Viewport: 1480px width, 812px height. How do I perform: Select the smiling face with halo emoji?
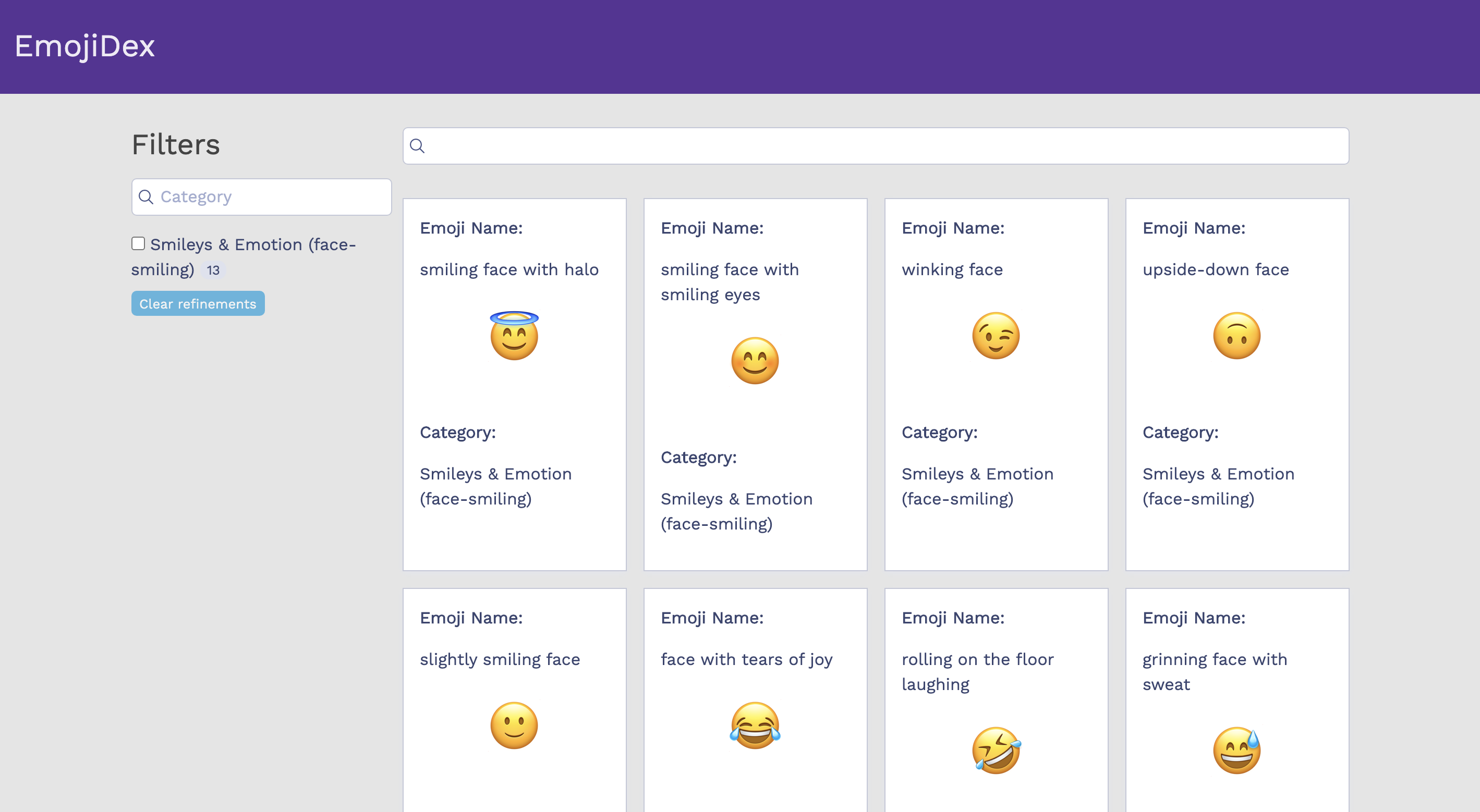(514, 336)
